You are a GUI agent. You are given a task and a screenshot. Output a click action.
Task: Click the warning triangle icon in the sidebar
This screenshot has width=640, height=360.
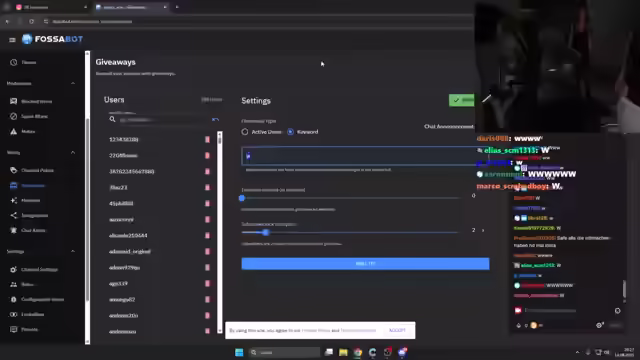pyautogui.click(x=13, y=131)
